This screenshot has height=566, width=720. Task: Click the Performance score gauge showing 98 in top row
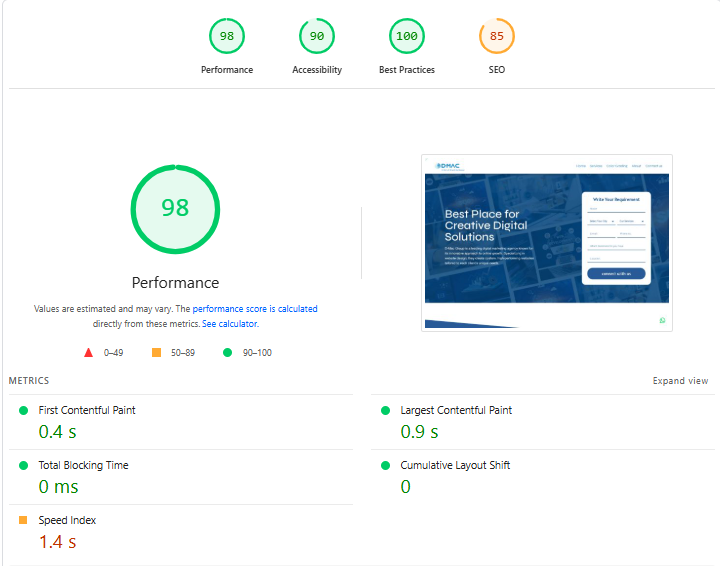coord(227,37)
